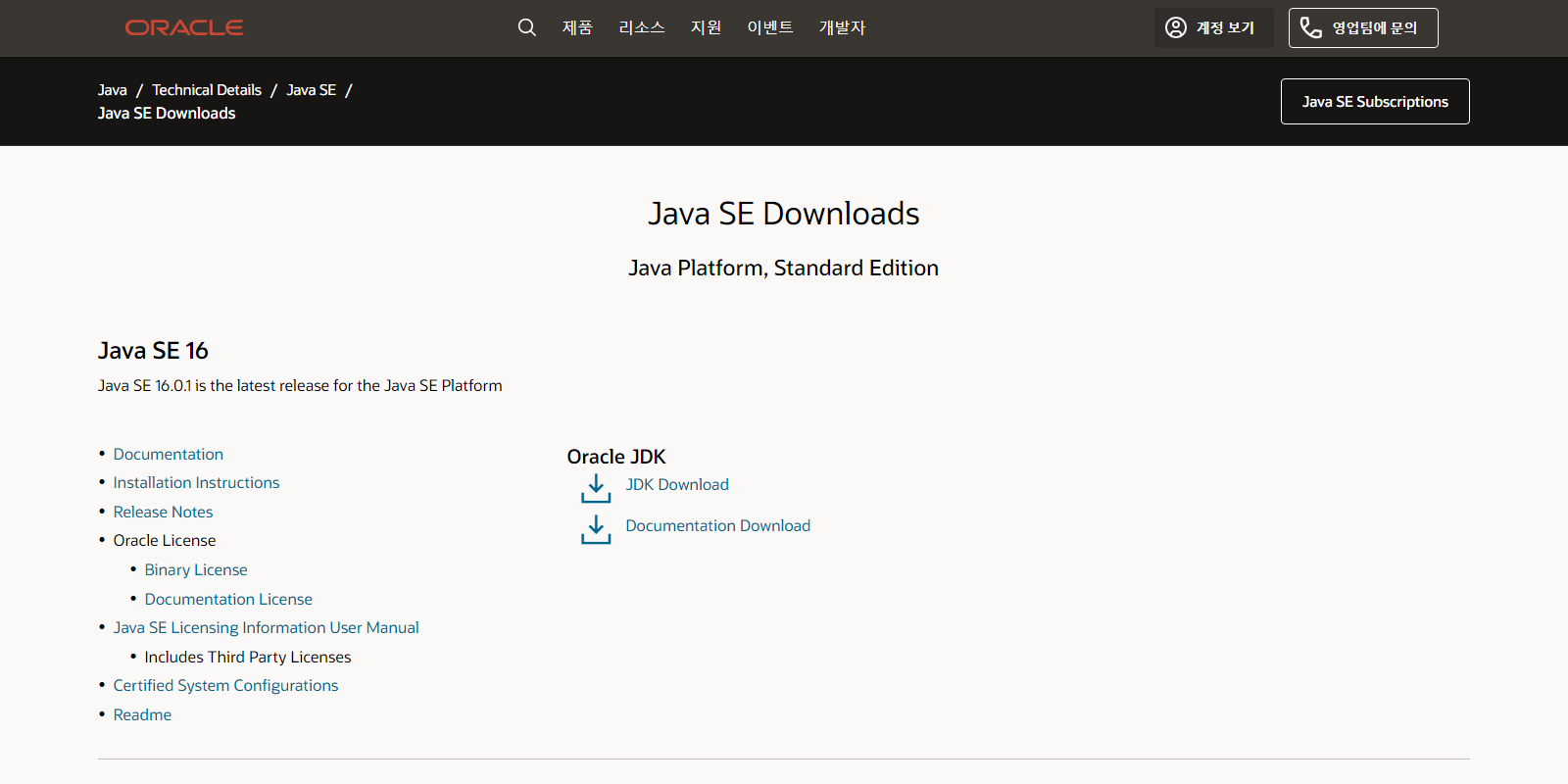Open the Documentation link

tap(169, 454)
